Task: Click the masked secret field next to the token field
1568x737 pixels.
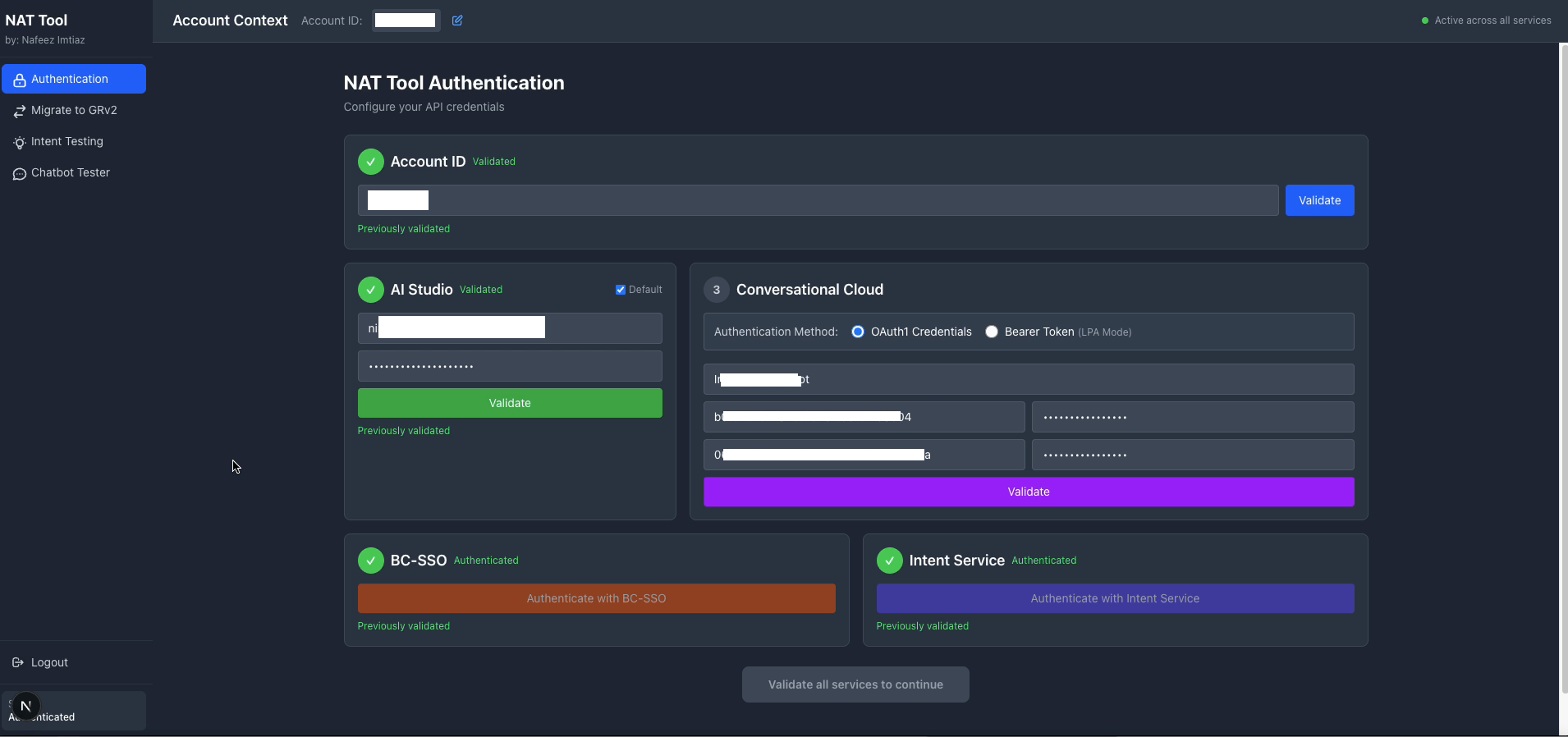Action: tap(1193, 455)
